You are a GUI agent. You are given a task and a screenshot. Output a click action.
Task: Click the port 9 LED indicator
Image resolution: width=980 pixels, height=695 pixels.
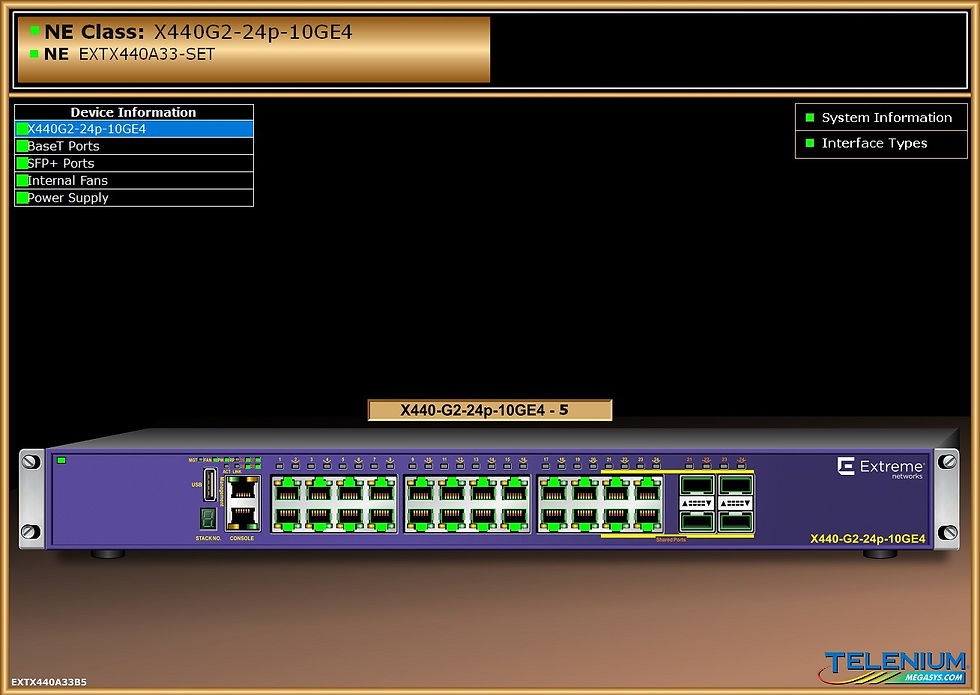[412, 466]
